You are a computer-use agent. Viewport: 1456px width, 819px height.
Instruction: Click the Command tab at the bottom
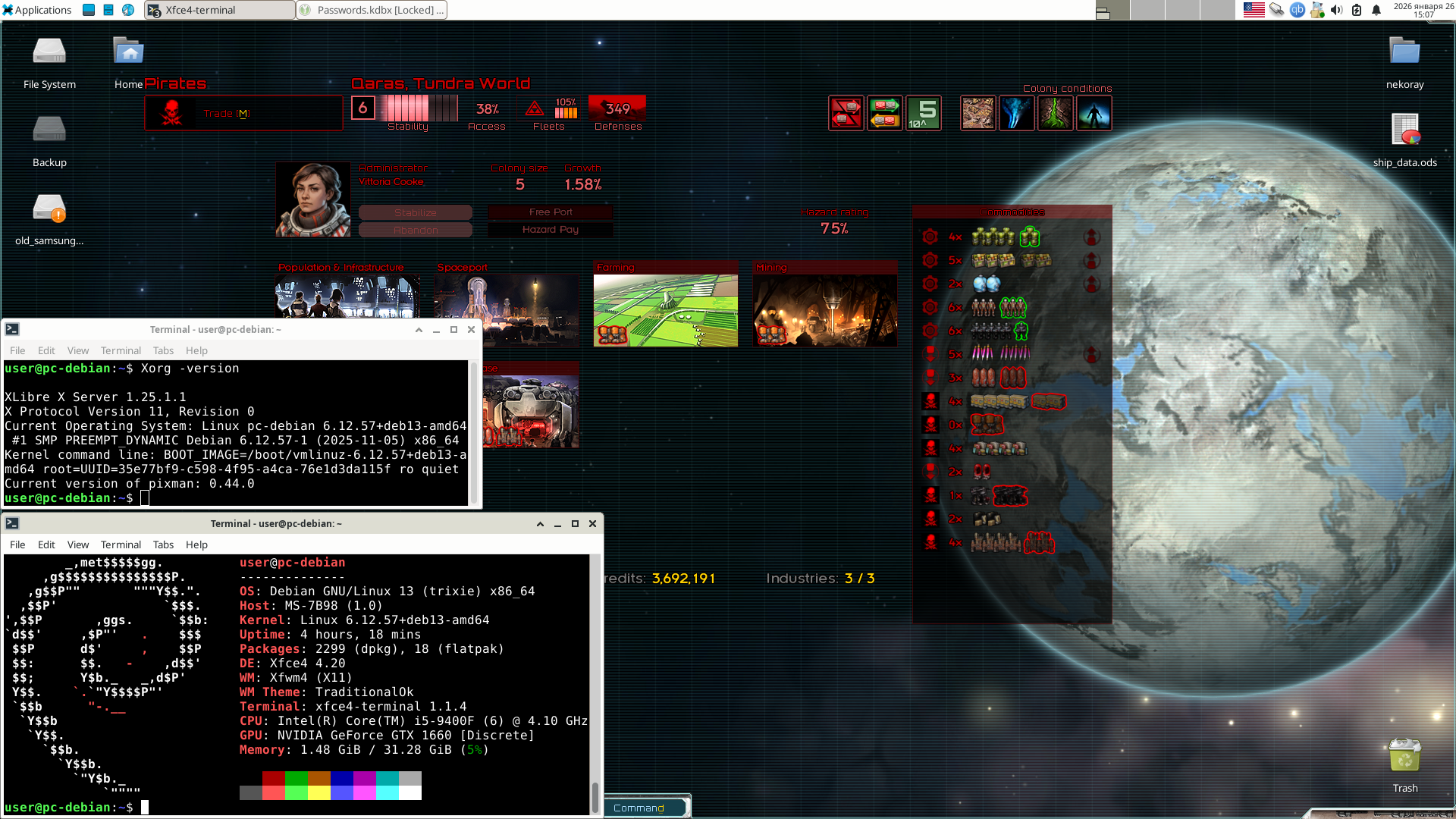click(x=639, y=808)
